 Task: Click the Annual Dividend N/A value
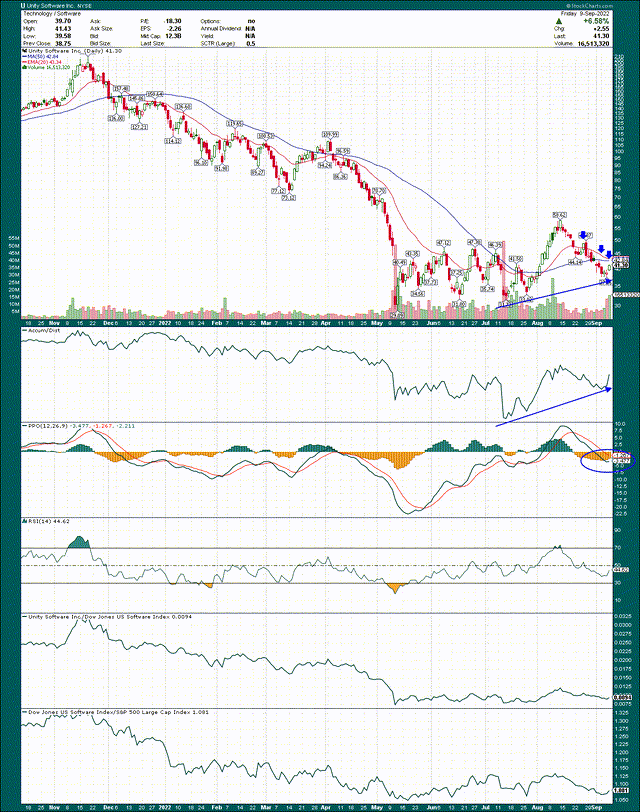coord(250,28)
